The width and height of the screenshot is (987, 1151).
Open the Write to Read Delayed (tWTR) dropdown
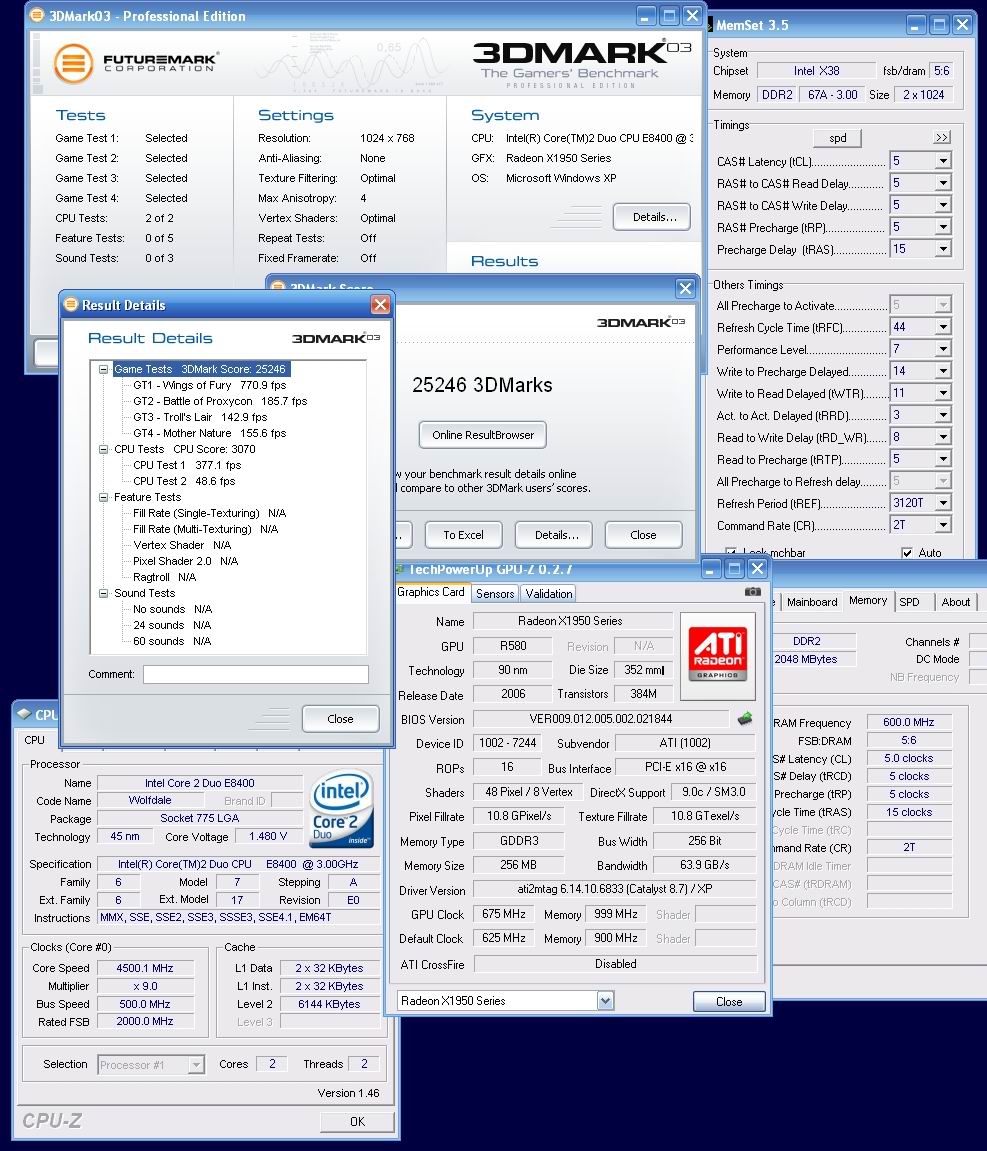(943, 393)
